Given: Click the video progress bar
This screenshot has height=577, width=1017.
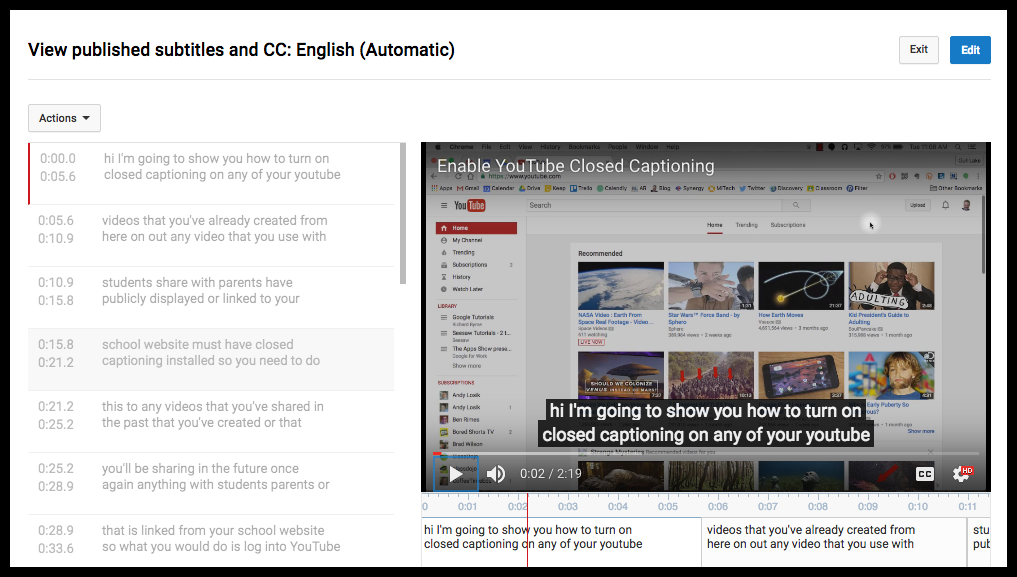Looking at the screenshot, I should pos(706,453).
